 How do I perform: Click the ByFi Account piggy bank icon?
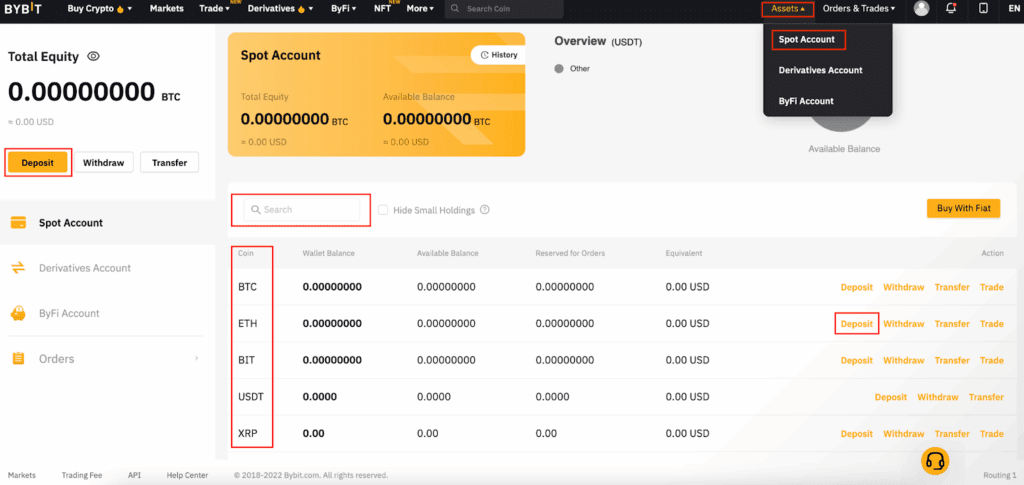18,313
